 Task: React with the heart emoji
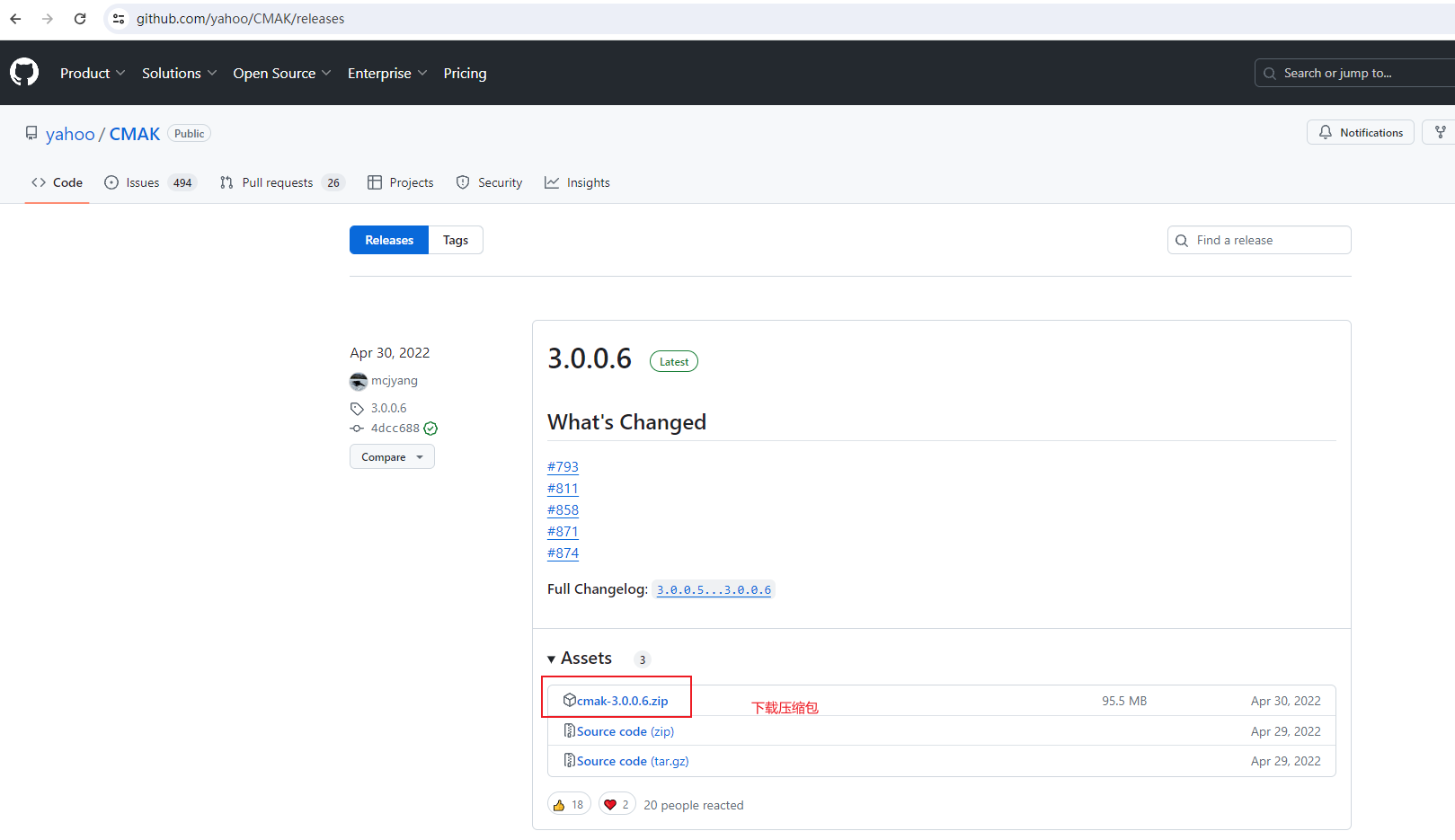pyautogui.click(x=617, y=804)
